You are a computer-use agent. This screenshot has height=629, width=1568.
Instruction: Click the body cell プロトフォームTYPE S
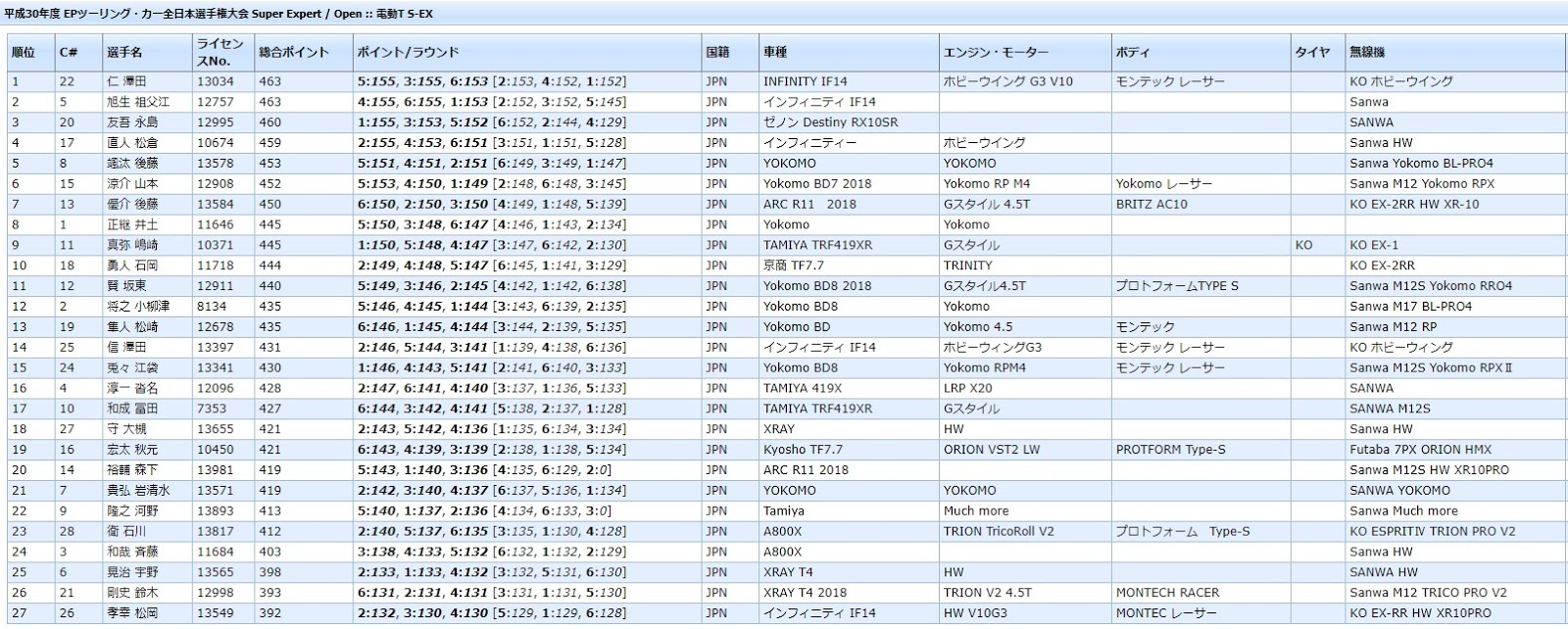tap(1177, 286)
